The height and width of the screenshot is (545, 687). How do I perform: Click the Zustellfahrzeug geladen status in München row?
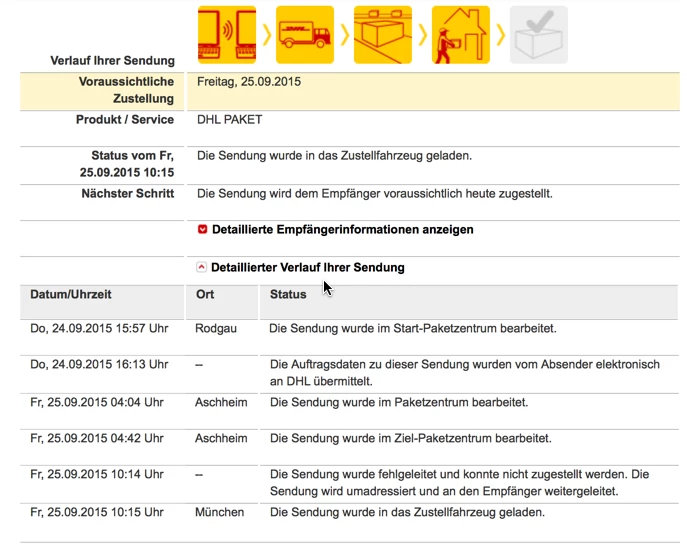[407, 513]
